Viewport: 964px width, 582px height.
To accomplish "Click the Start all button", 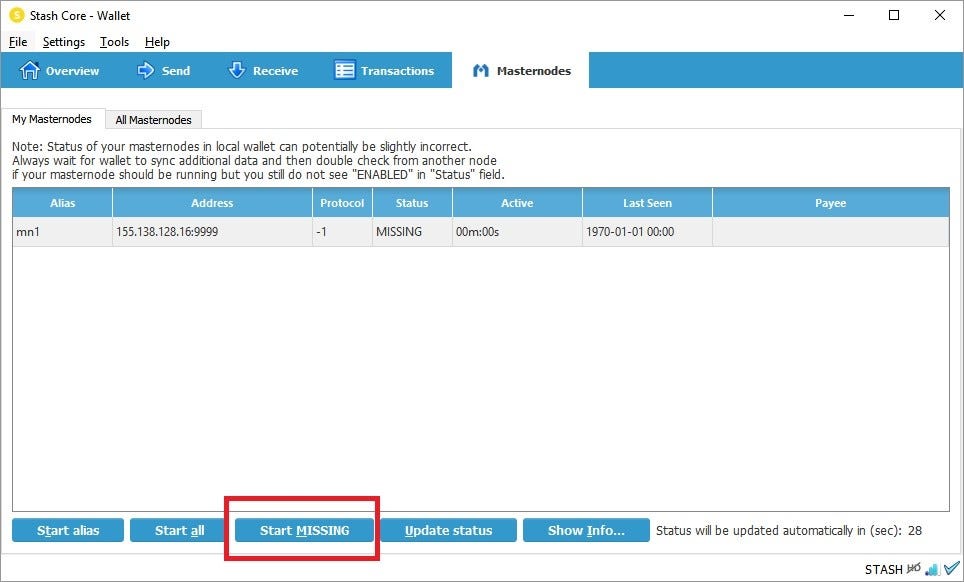I will [179, 530].
